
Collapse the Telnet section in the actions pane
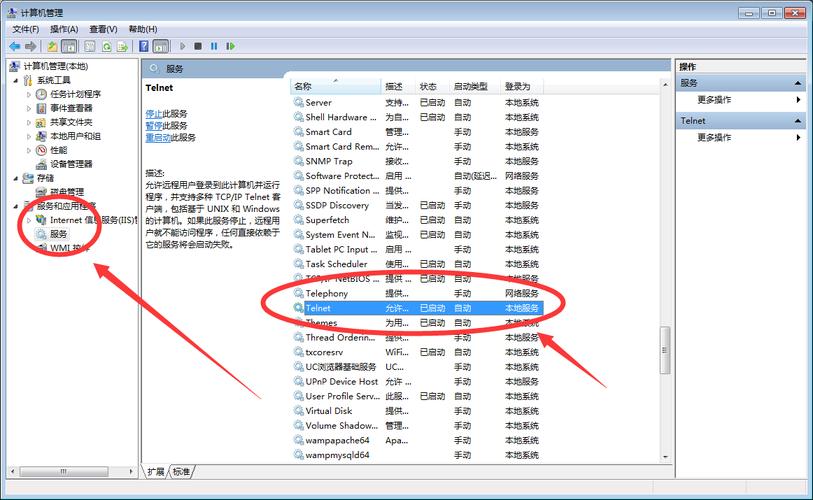[x=797, y=121]
